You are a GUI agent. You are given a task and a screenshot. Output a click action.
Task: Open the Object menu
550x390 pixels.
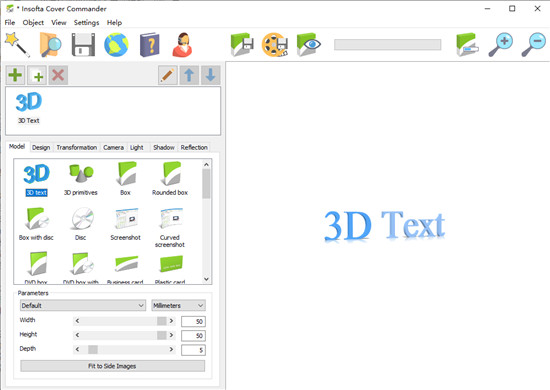(33, 22)
